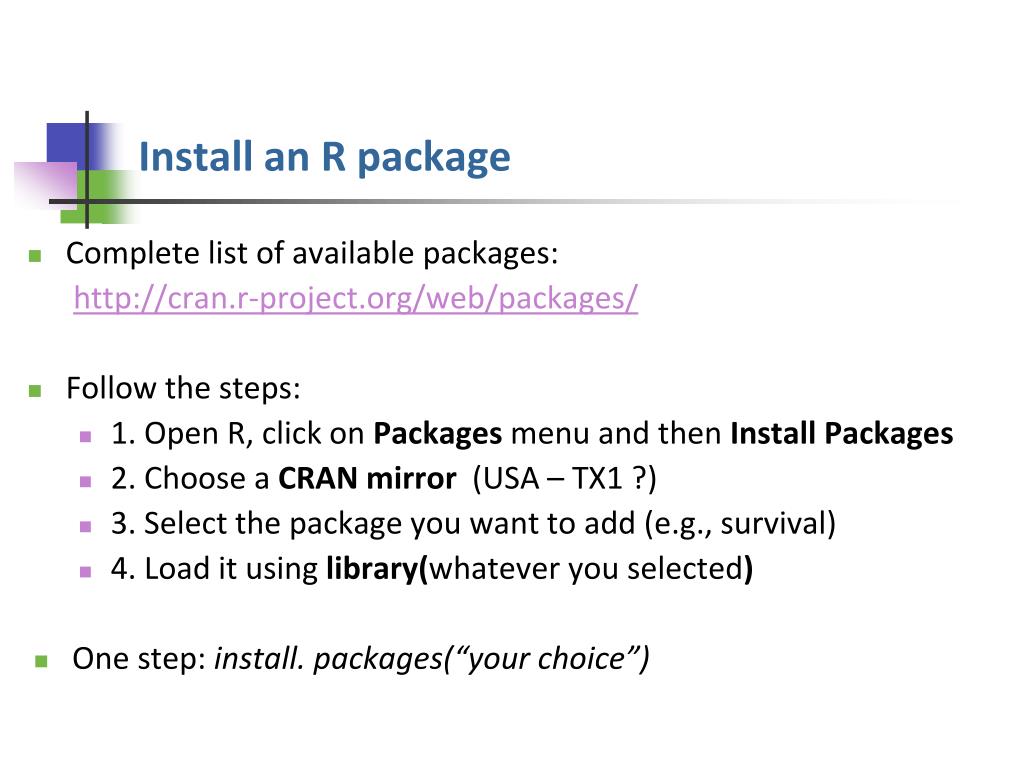Click green bullet beside One step
The height and width of the screenshot is (768, 1024).
41,662
